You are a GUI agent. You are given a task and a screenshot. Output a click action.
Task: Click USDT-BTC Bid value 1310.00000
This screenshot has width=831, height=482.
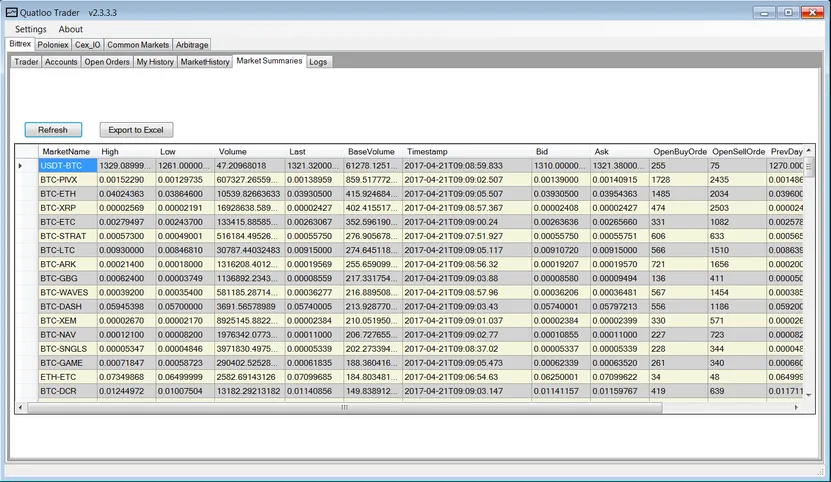point(561,166)
